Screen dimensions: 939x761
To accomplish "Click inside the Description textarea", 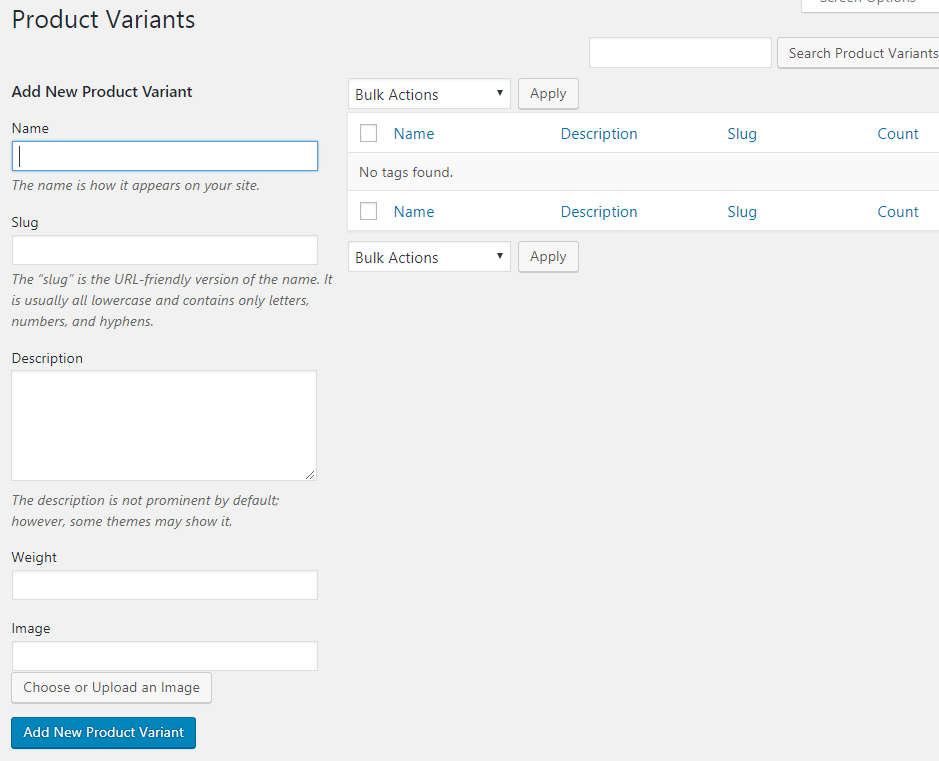I will click(164, 425).
